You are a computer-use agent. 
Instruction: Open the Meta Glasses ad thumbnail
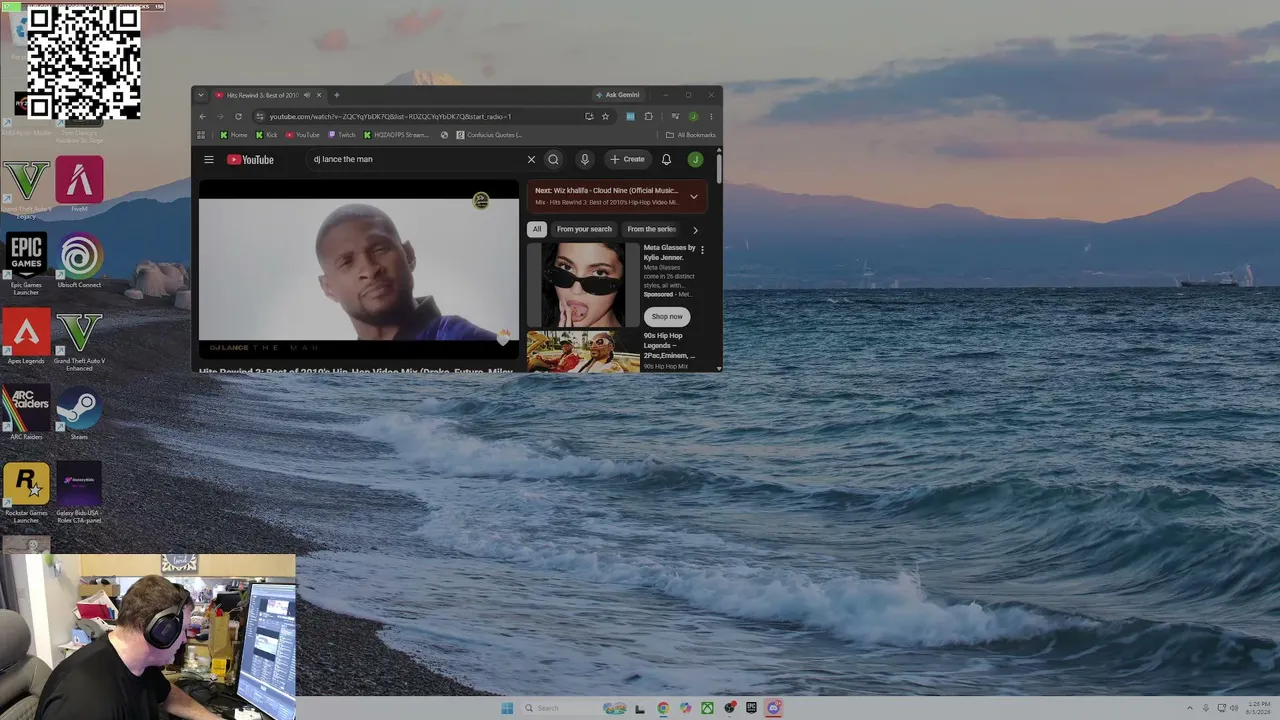coord(583,285)
